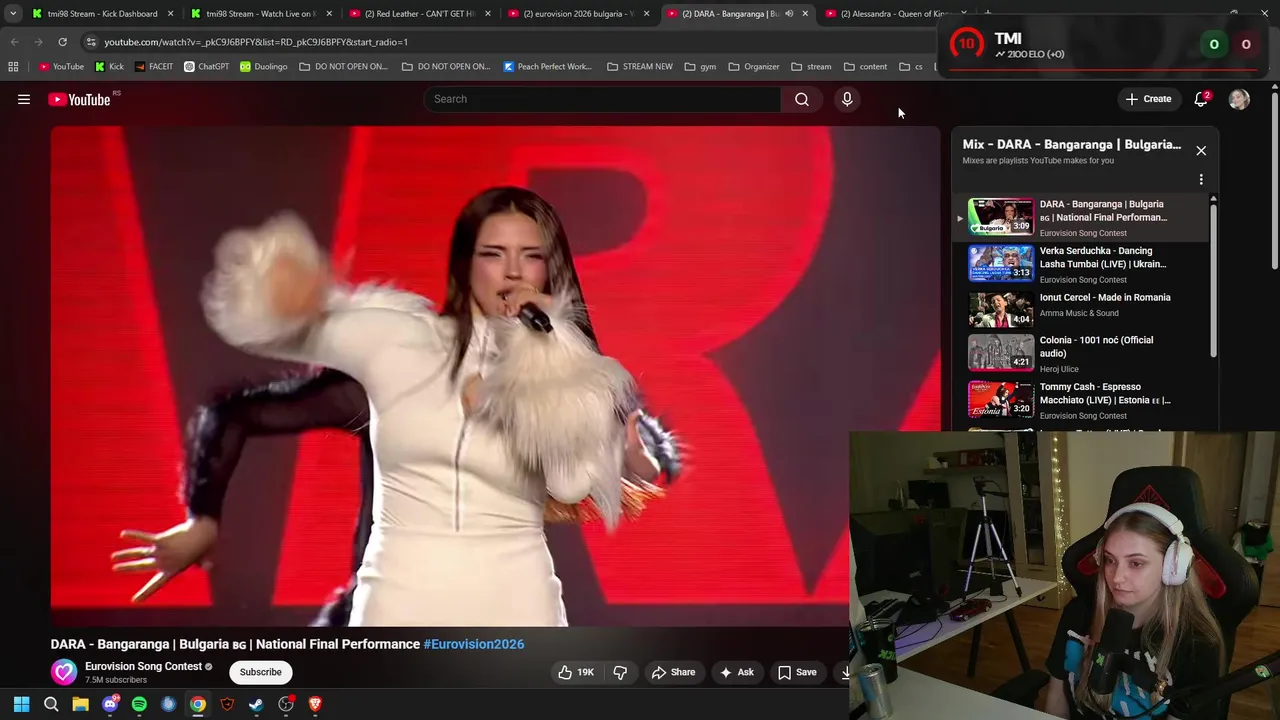Expand the STREAM NEW bookmark folder
The height and width of the screenshot is (720, 1280).
pyautogui.click(x=640, y=67)
